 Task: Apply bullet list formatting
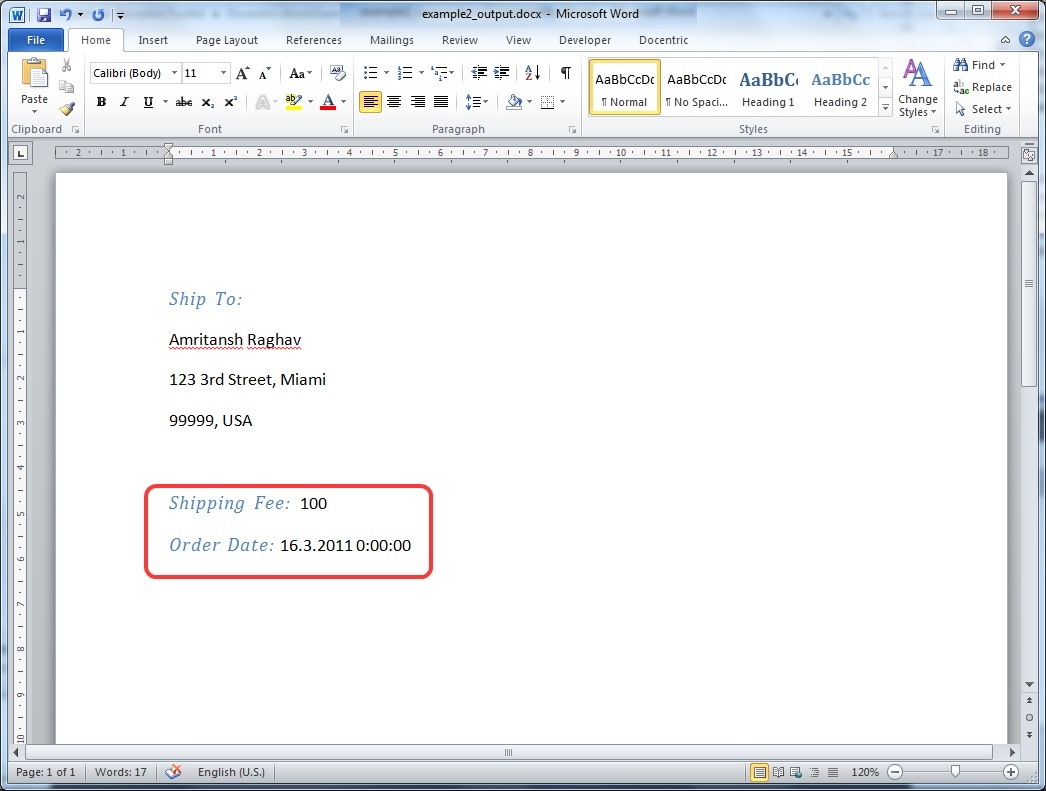point(370,73)
